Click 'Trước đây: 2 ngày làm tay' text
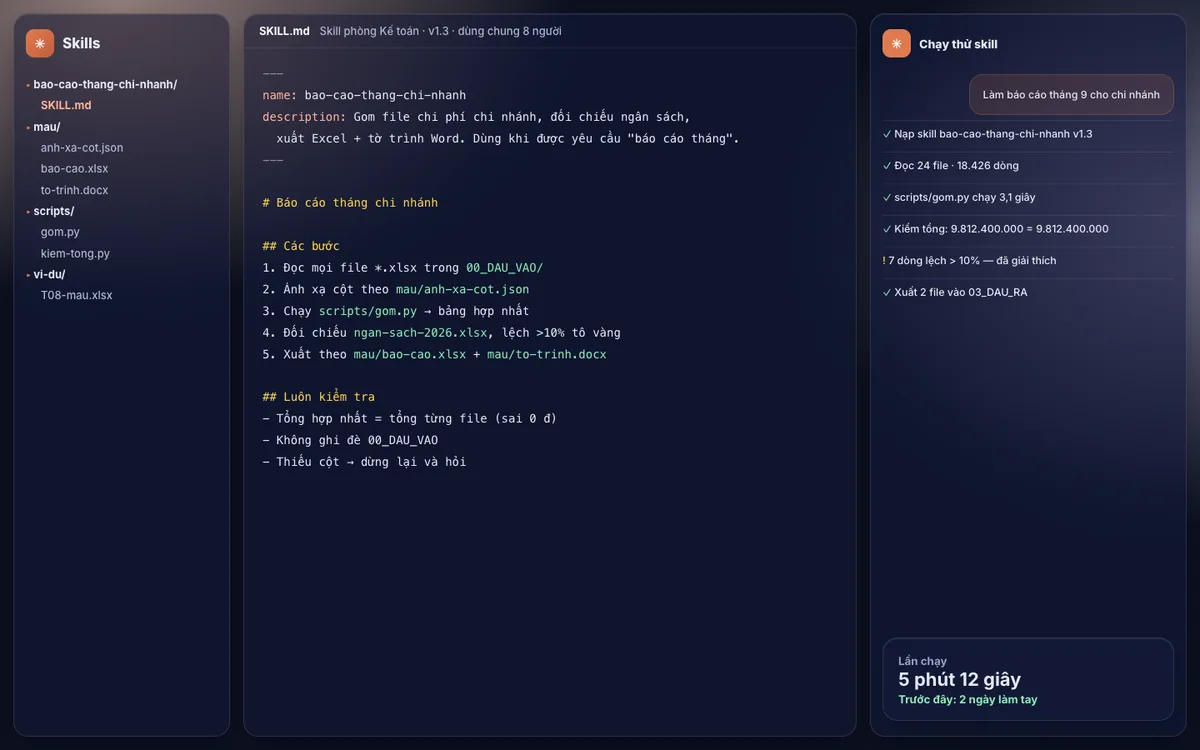The image size is (1200, 750). pyautogui.click(x=967, y=700)
